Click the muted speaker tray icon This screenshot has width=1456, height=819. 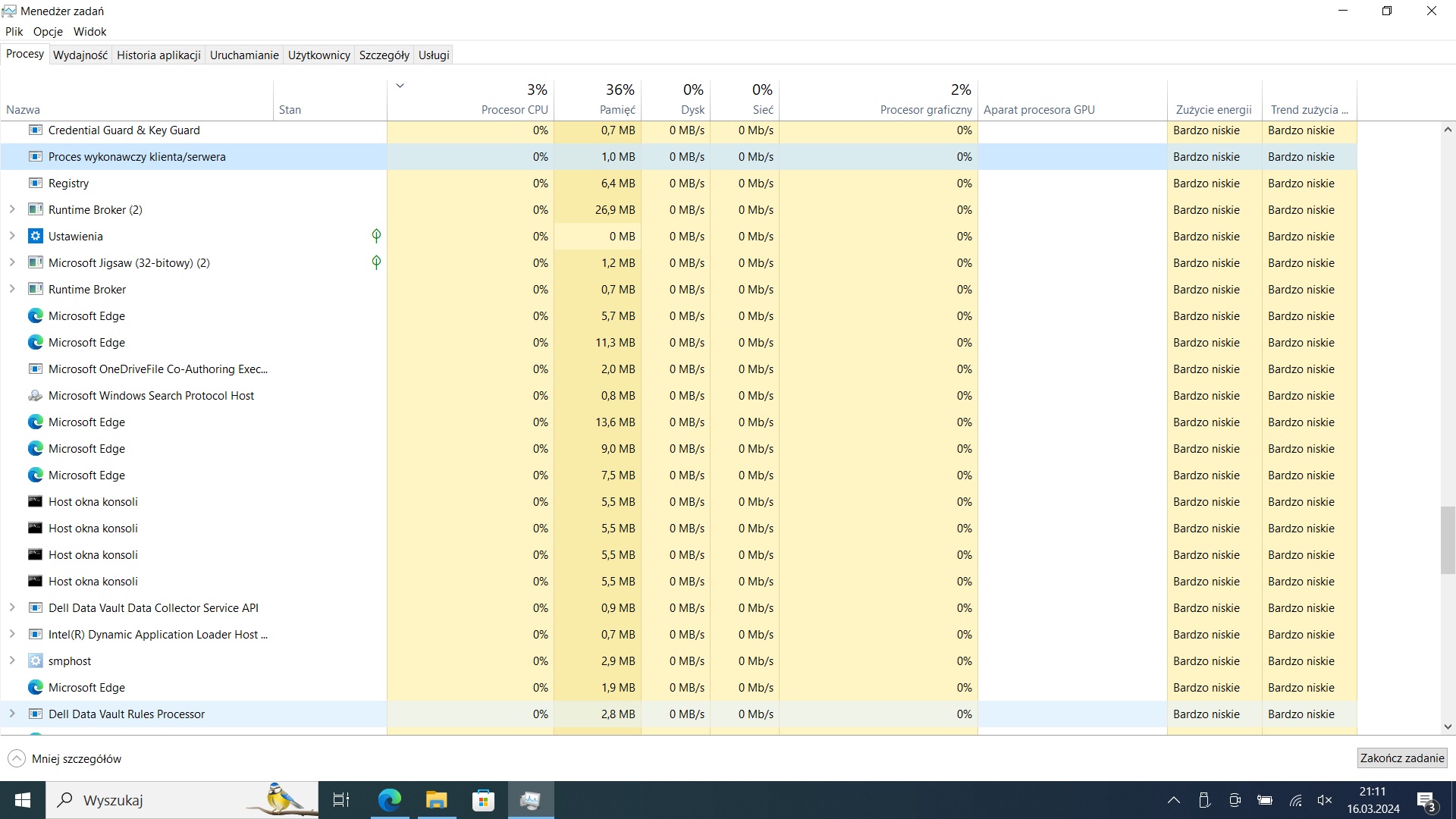(1325, 800)
